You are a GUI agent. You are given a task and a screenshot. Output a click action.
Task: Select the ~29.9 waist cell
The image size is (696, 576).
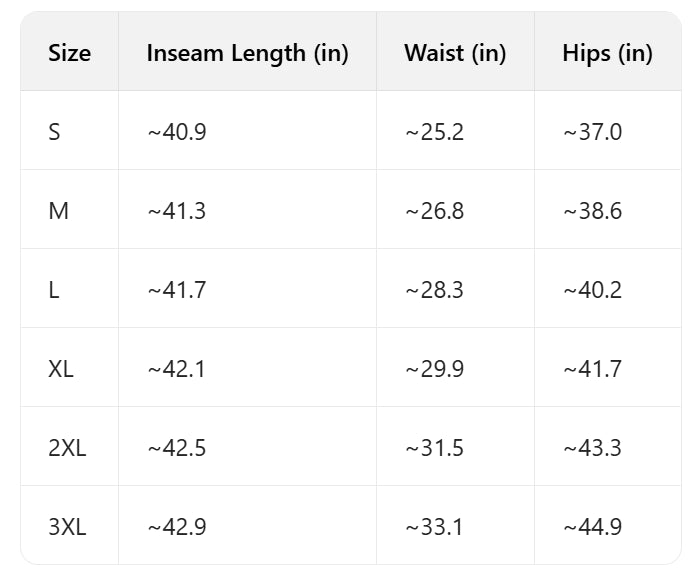coord(434,368)
